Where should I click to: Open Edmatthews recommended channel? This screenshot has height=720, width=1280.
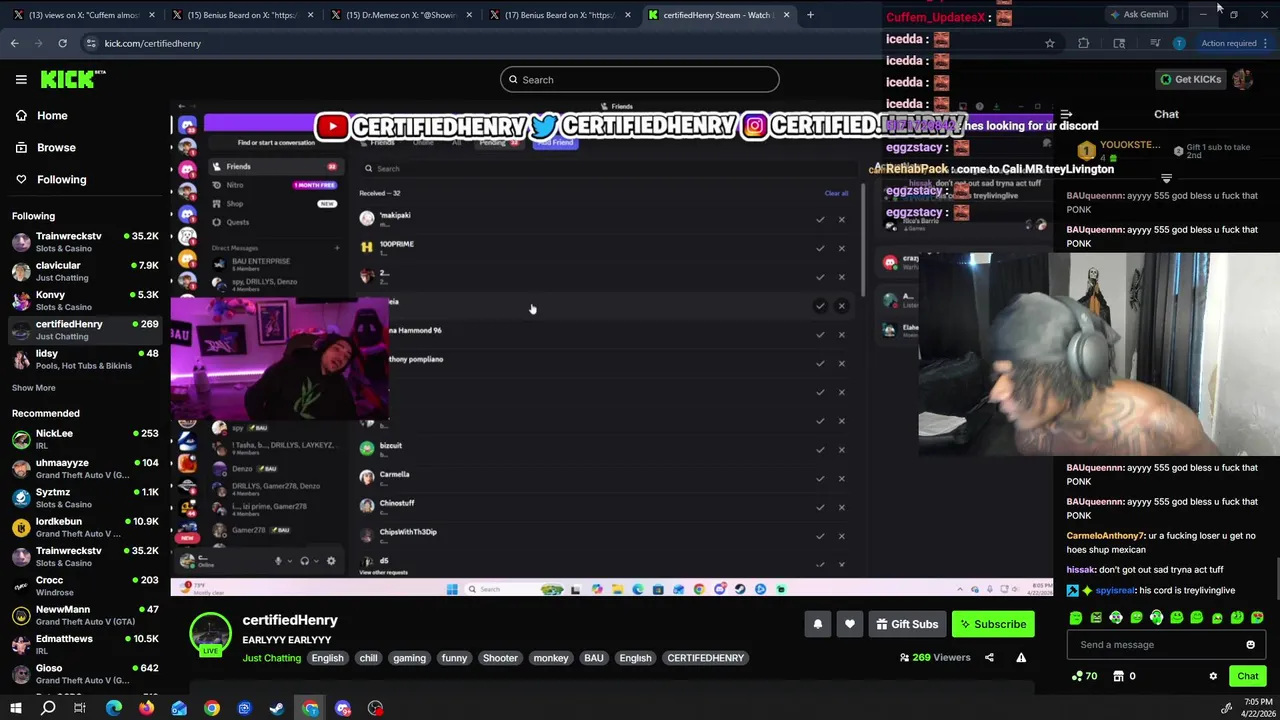coord(85,644)
